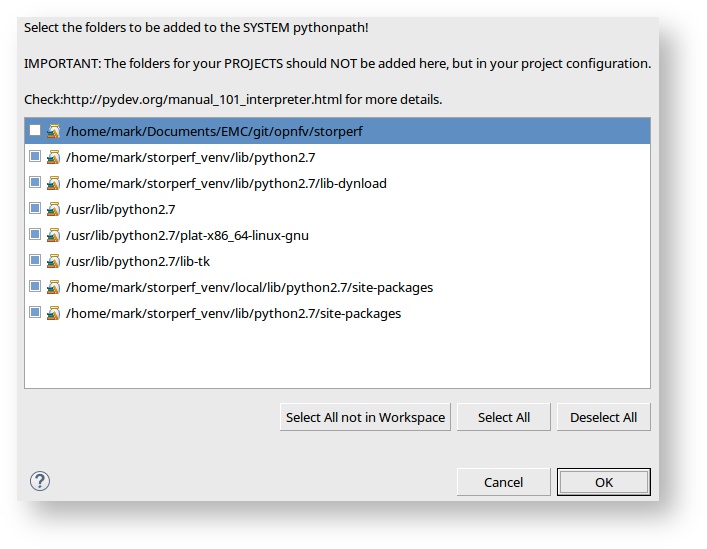Uncheck storperf_venv/lib/python2.7/lib-dynload checkbox
Image resolution: width=707 pixels, height=549 pixels.
point(36,183)
